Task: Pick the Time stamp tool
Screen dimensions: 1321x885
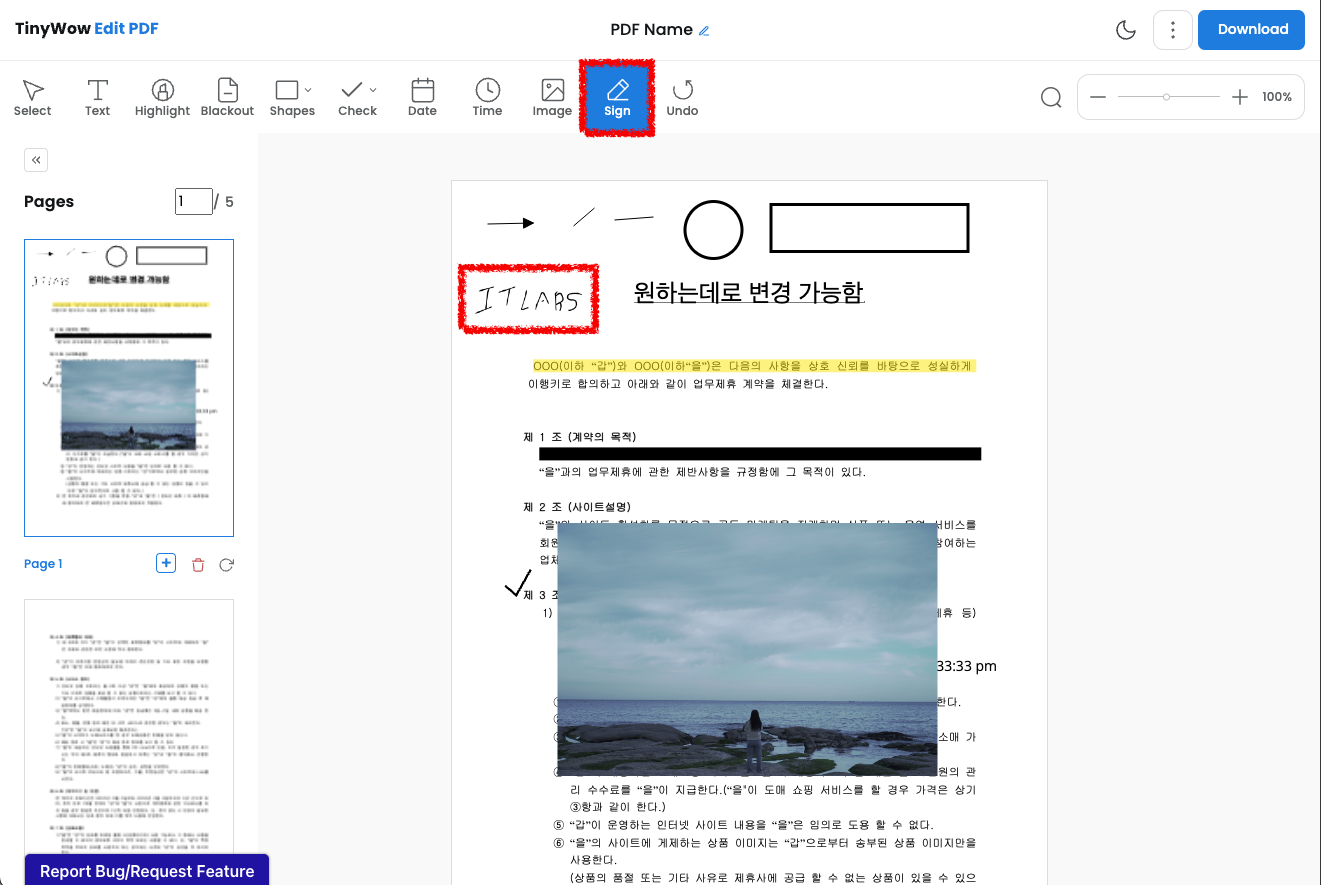Action: 487,97
